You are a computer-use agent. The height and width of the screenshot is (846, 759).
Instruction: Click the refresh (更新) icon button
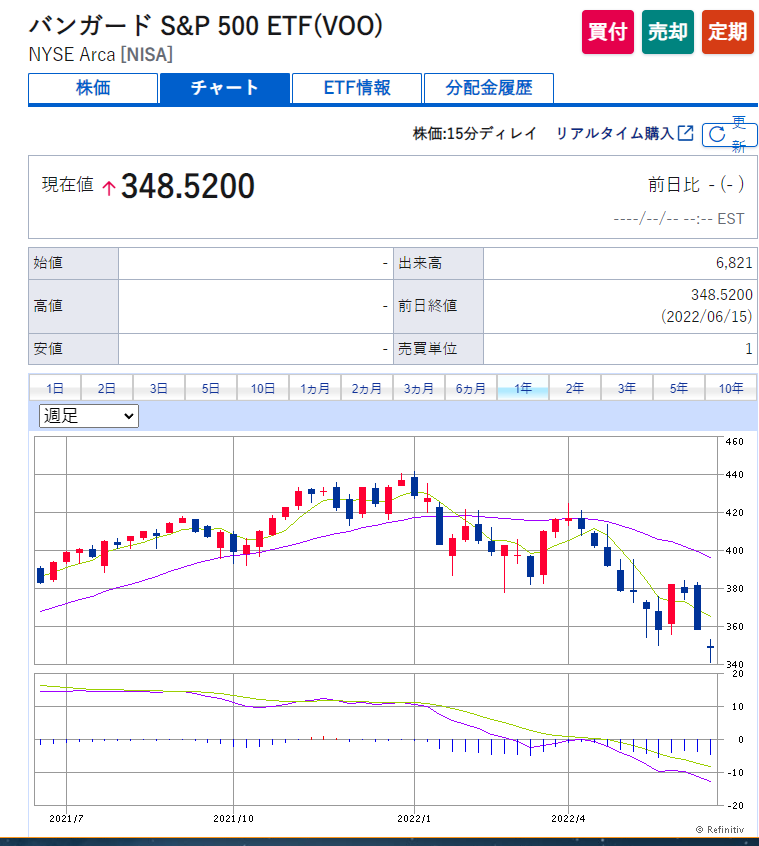click(x=717, y=135)
